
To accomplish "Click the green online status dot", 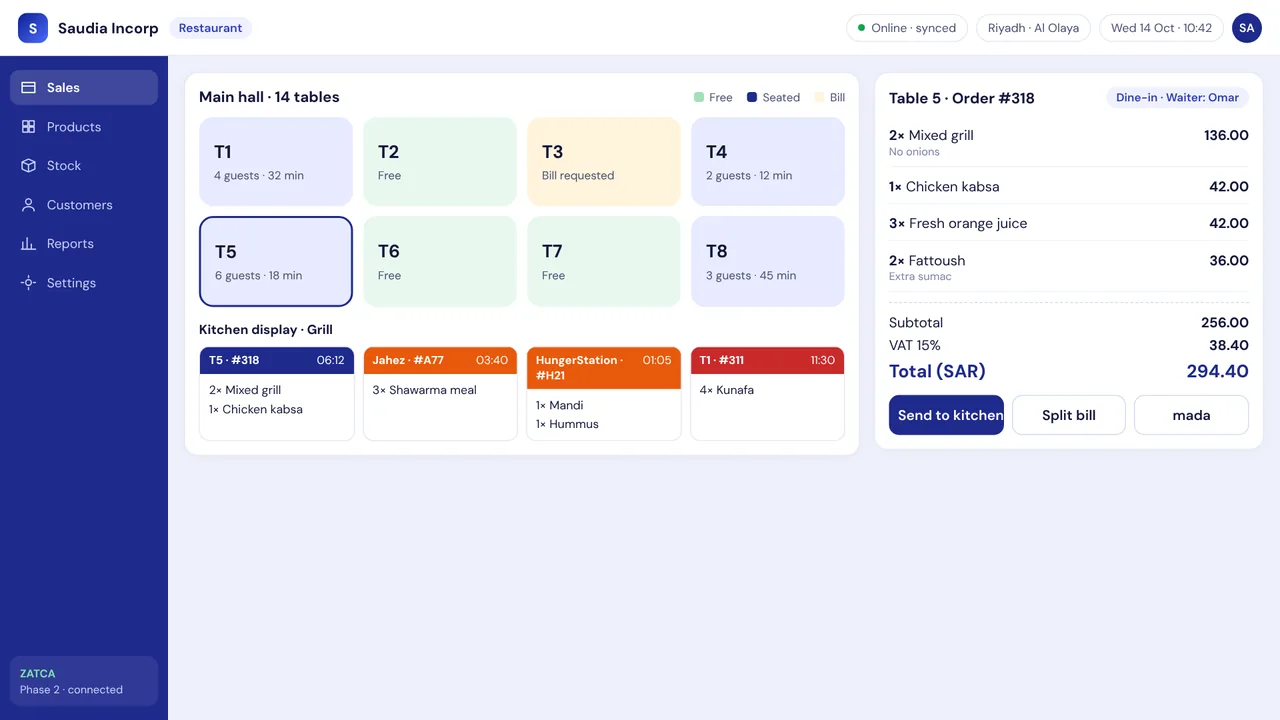I will [x=862, y=28].
